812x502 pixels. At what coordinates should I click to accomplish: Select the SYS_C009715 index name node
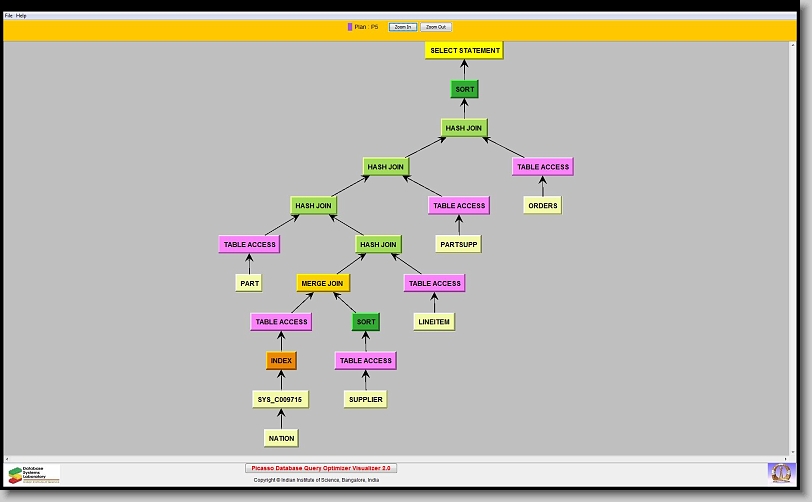tap(280, 399)
